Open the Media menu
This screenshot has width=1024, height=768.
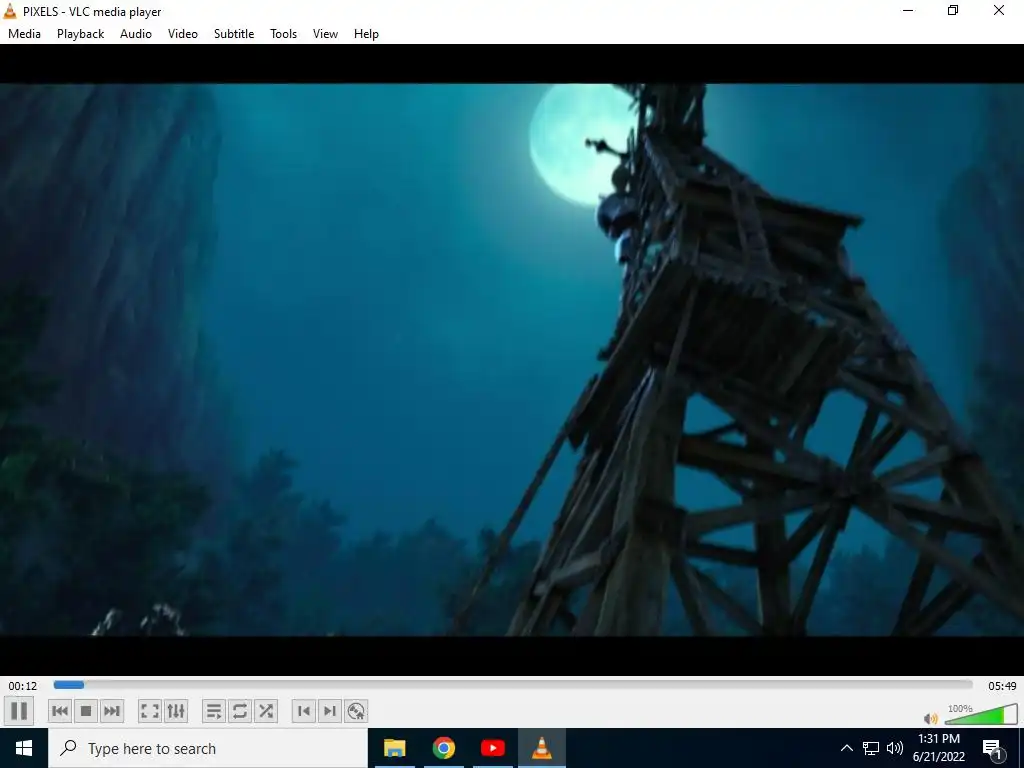[x=24, y=34]
